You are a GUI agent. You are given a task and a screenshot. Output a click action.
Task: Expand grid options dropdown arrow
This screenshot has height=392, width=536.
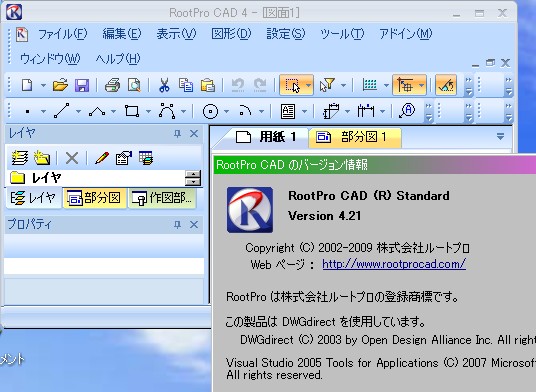(386, 85)
